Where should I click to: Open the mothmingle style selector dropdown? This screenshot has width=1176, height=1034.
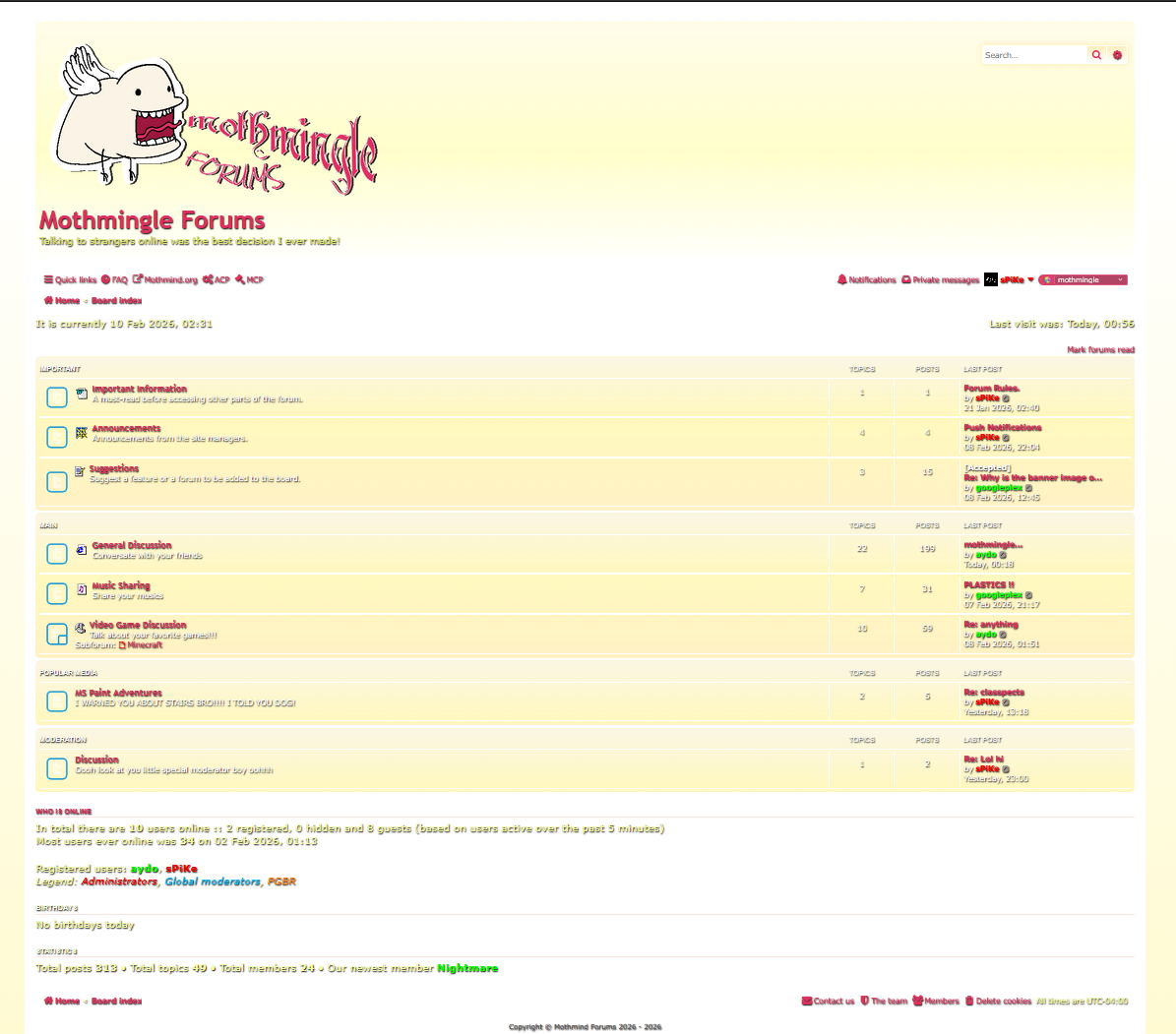point(1083,280)
